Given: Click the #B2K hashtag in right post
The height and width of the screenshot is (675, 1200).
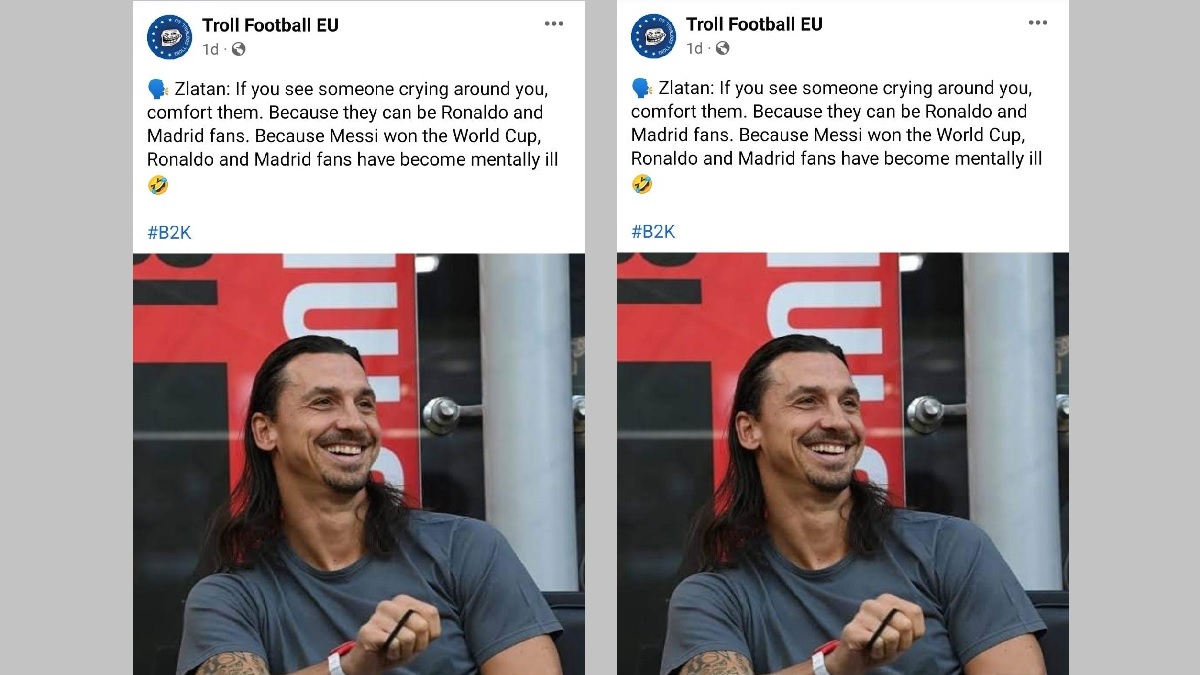Looking at the screenshot, I should click(653, 232).
